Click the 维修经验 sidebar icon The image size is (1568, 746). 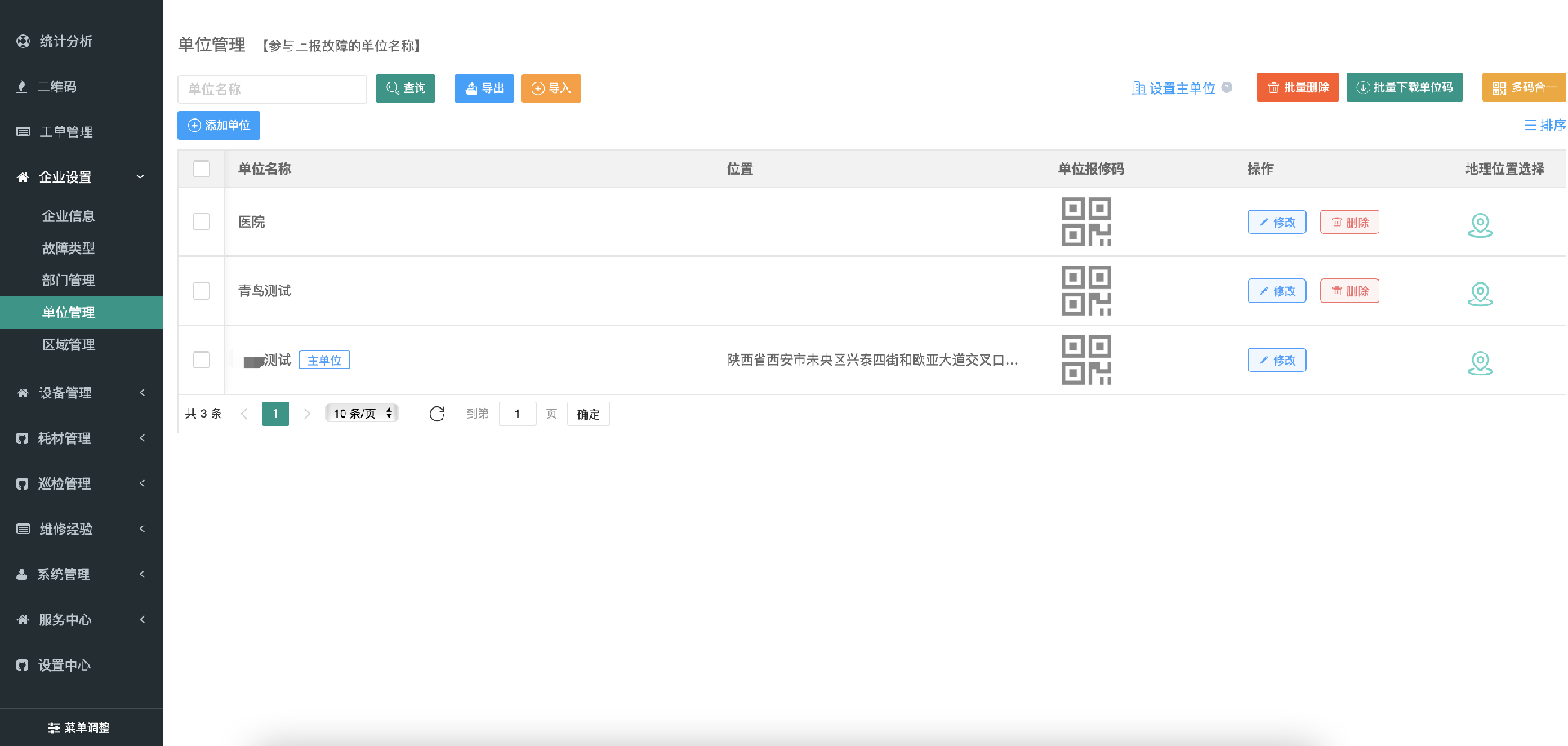pos(23,529)
